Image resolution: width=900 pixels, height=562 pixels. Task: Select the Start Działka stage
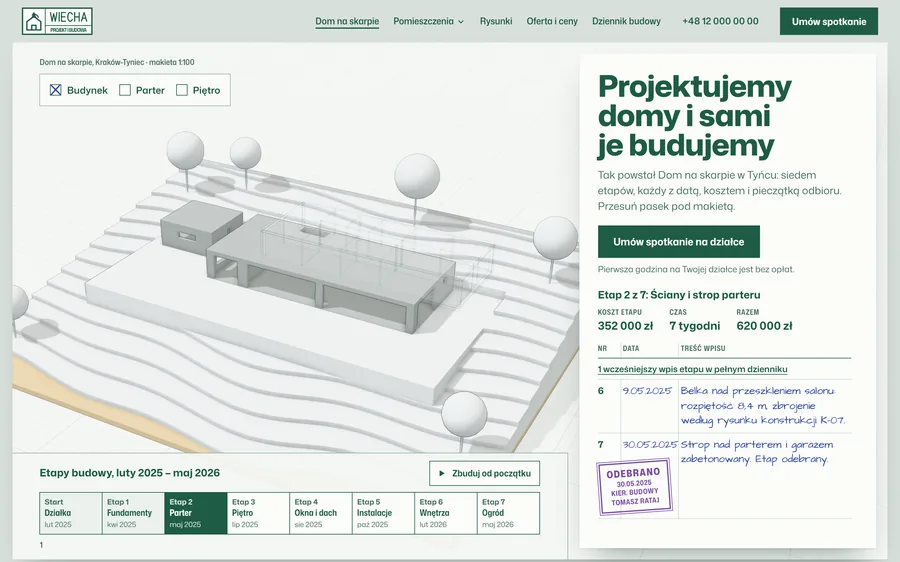(x=71, y=513)
